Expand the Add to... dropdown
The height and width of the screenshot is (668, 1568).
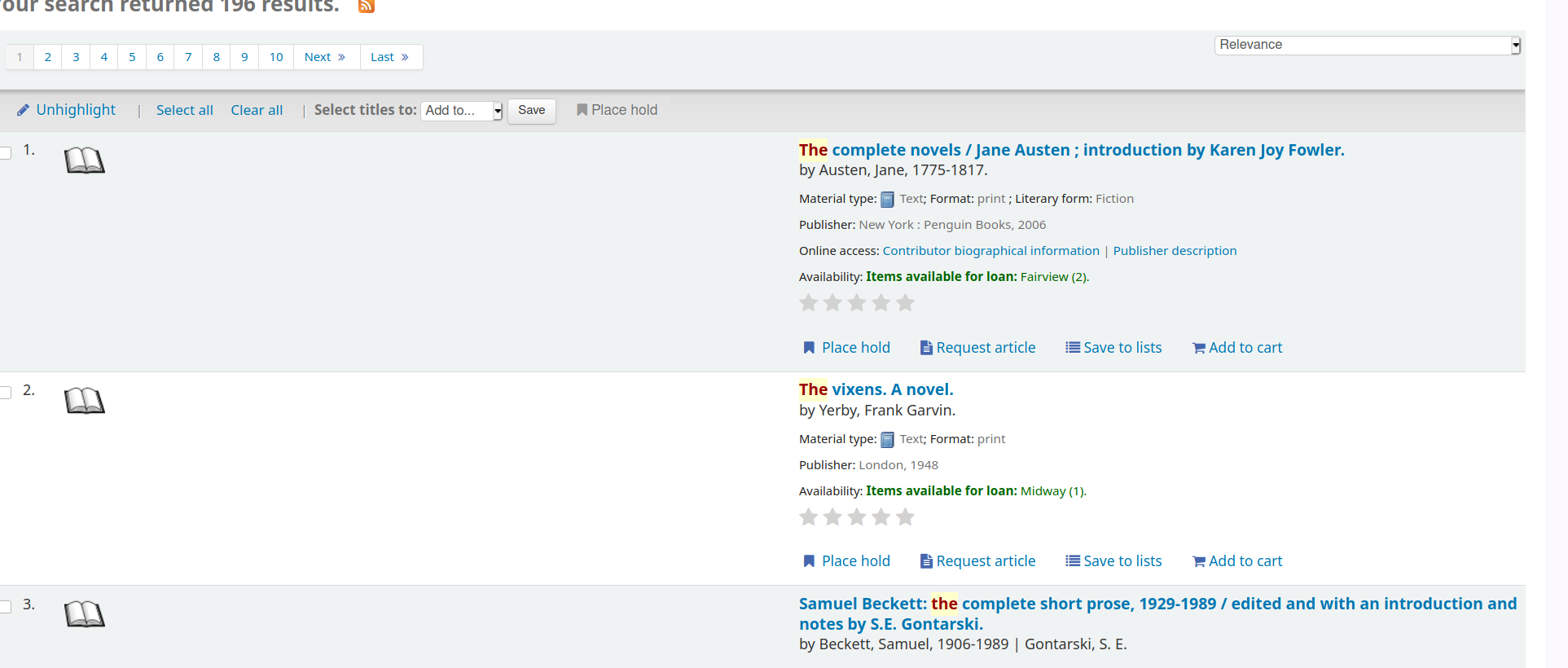[461, 111]
